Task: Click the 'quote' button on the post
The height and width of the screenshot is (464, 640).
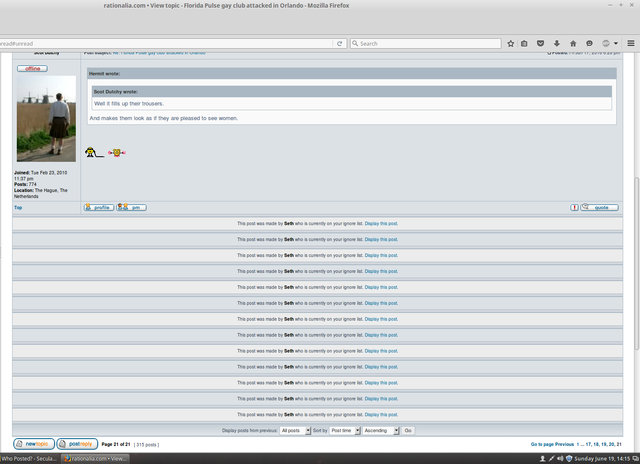Action: pyautogui.click(x=600, y=207)
